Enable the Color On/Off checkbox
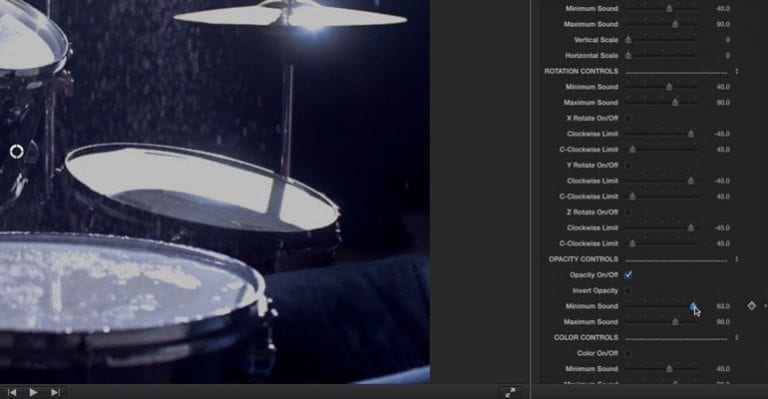This screenshot has width=768, height=399. (x=628, y=353)
